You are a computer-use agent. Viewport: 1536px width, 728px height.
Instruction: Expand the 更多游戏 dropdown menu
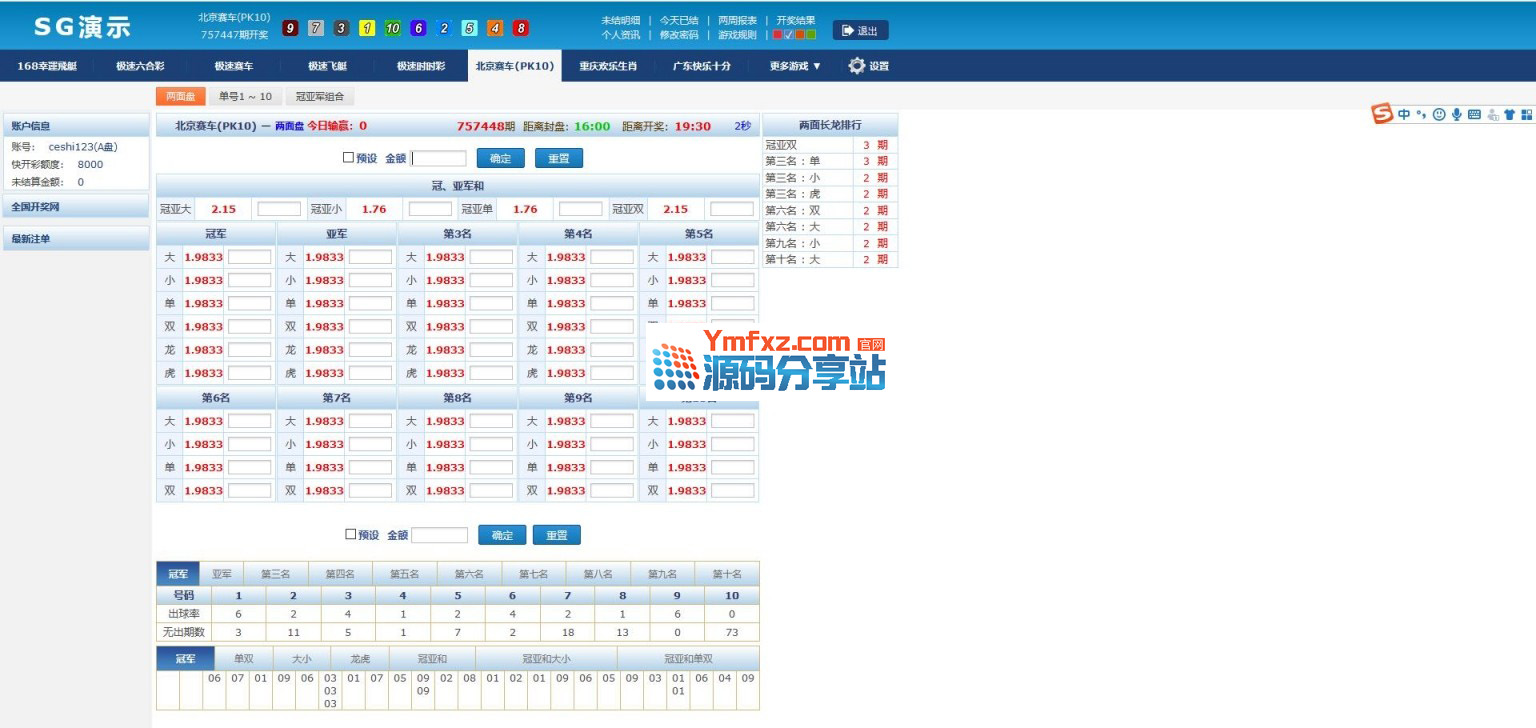[x=795, y=66]
